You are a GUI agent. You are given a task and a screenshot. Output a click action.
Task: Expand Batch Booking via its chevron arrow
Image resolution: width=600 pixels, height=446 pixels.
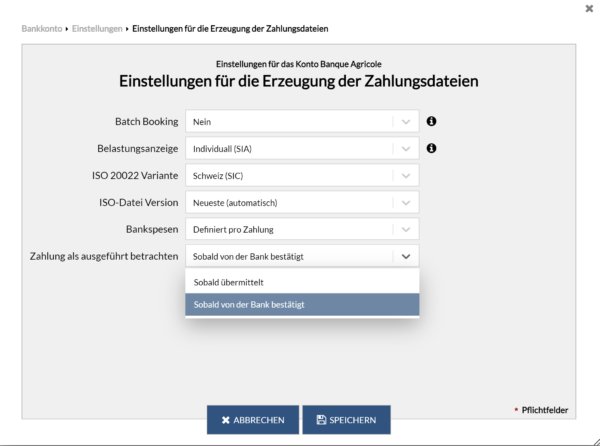tap(405, 121)
